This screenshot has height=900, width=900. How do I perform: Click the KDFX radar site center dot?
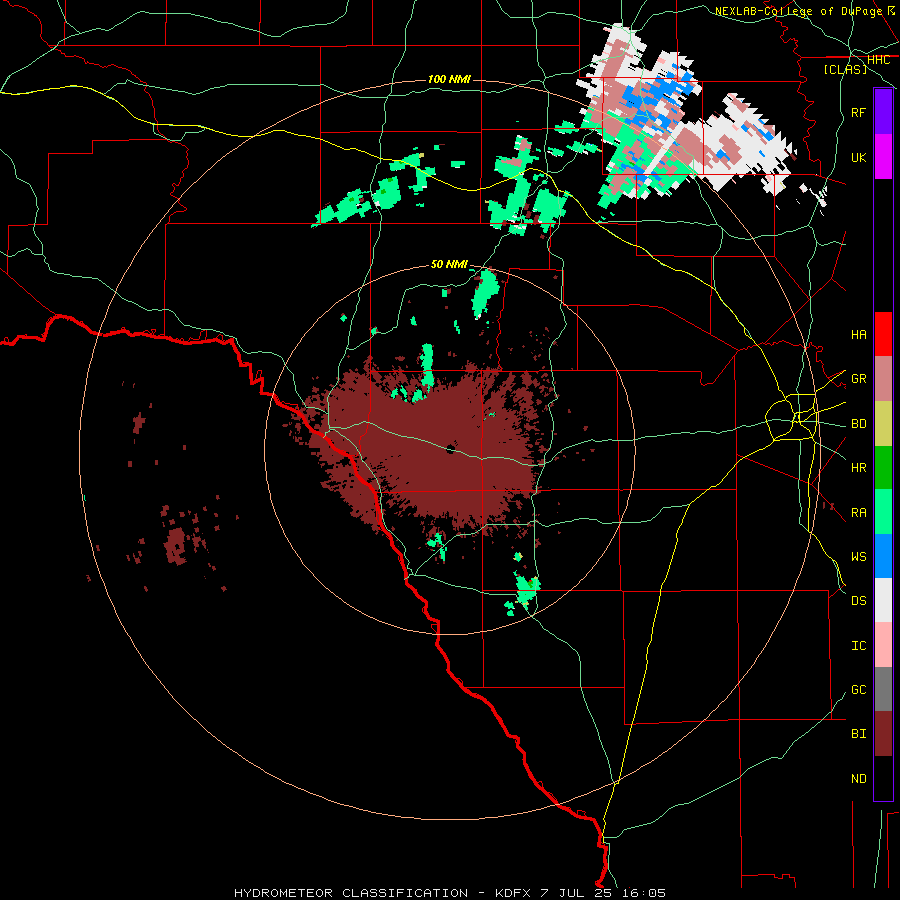[451, 449]
